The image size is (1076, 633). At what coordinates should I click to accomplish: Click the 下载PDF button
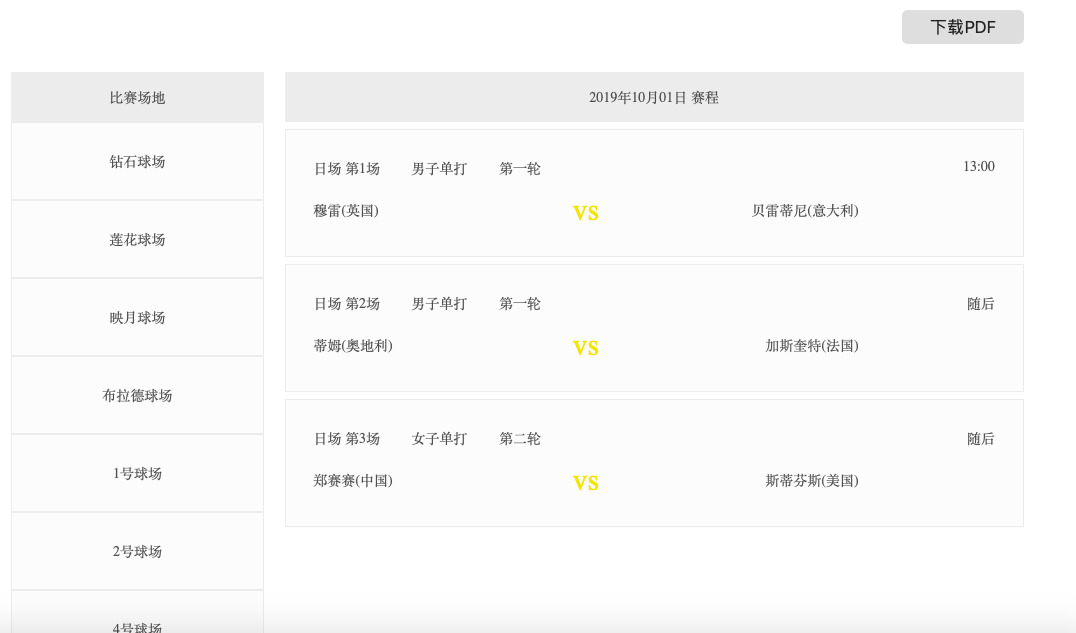[x=962, y=27]
